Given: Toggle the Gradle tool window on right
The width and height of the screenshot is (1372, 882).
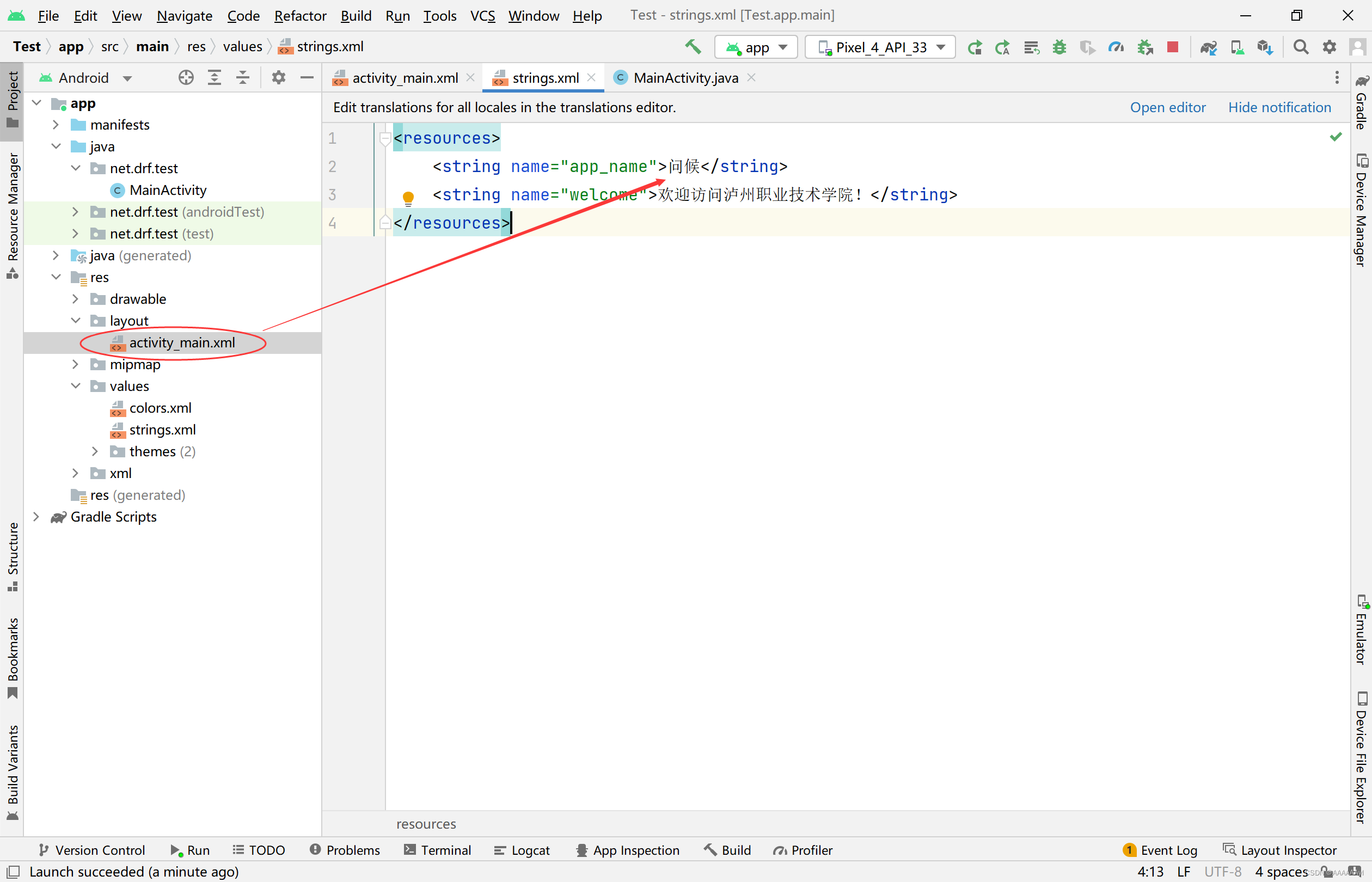Looking at the screenshot, I should click(x=1361, y=103).
